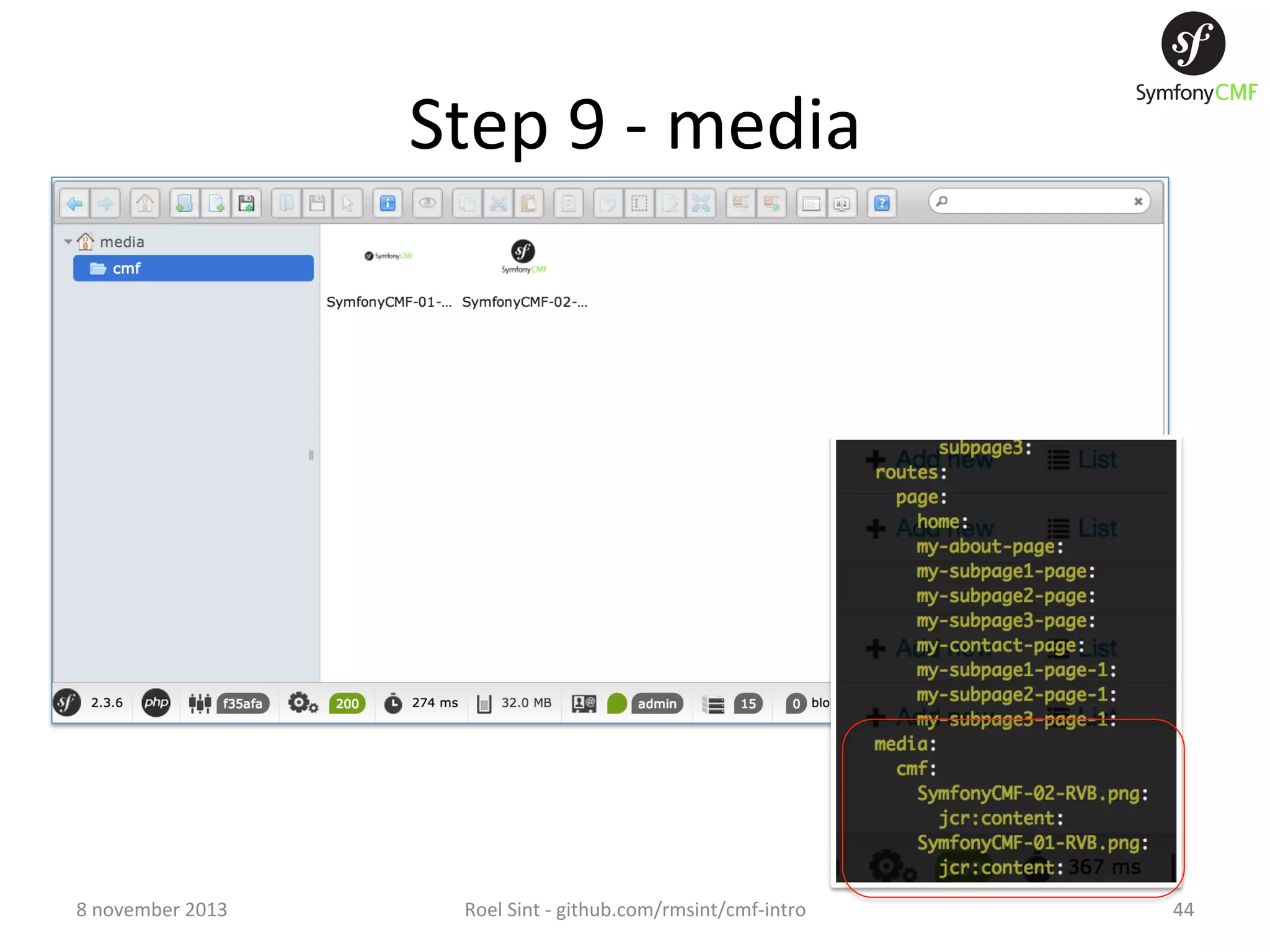This screenshot has width=1270, height=952.
Task: Go to the home folder icon
Action: 145,203
